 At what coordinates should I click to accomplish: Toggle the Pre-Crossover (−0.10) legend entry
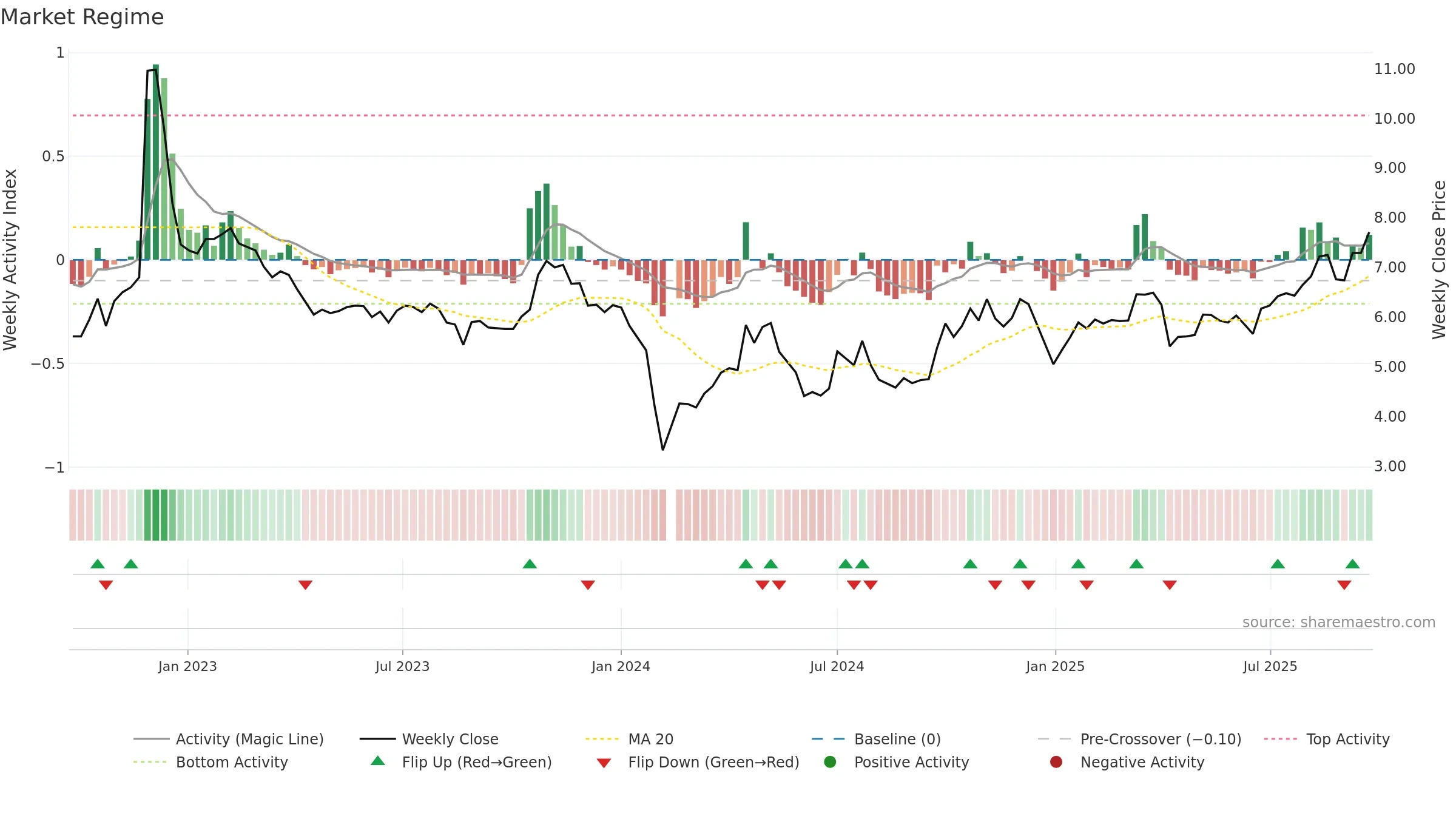(x=1140, y=739)
